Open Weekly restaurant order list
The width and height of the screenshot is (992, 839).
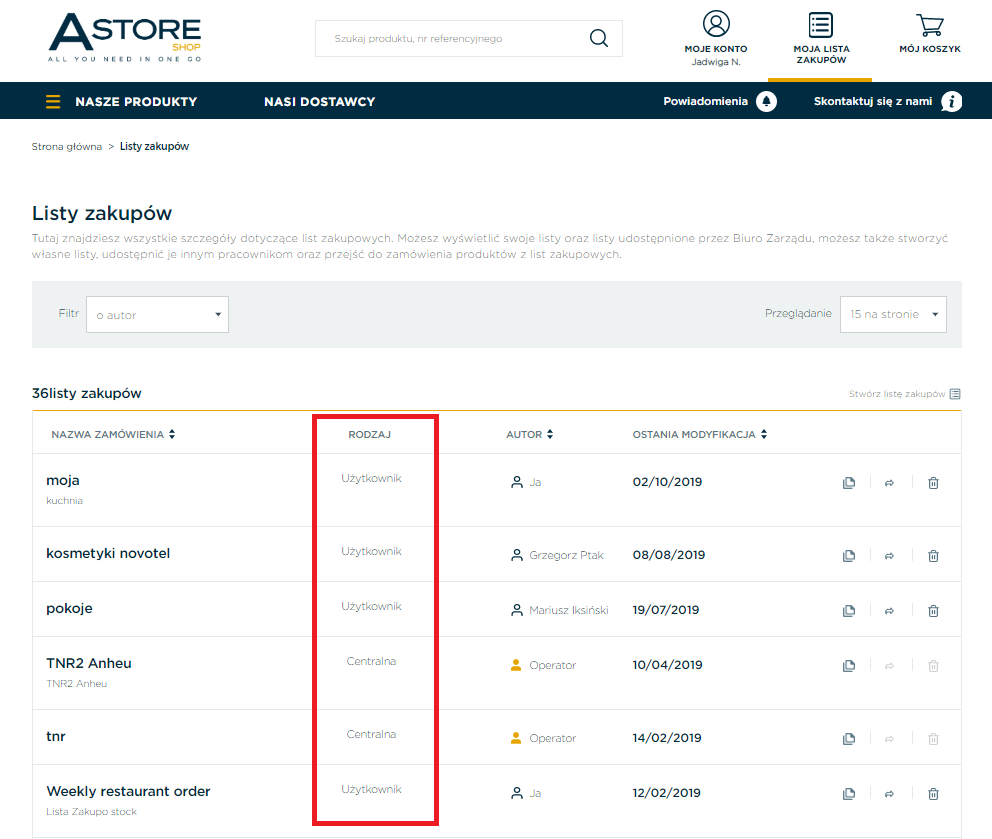(128, 791)
